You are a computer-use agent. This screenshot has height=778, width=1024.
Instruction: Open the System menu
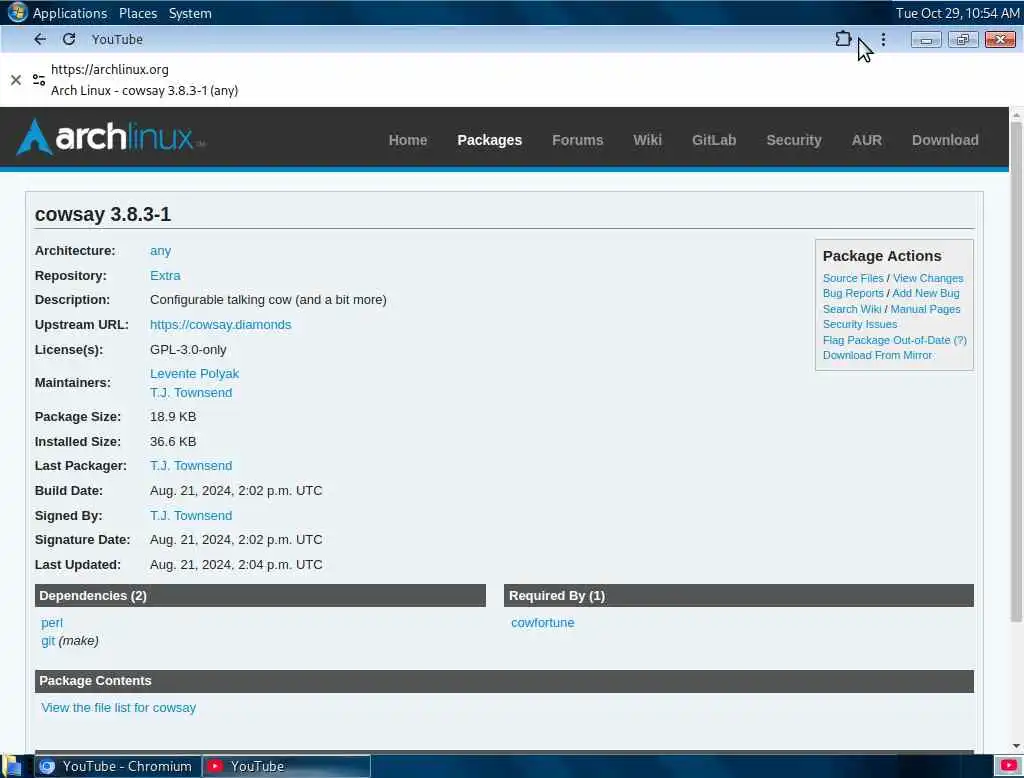point(190,13)
